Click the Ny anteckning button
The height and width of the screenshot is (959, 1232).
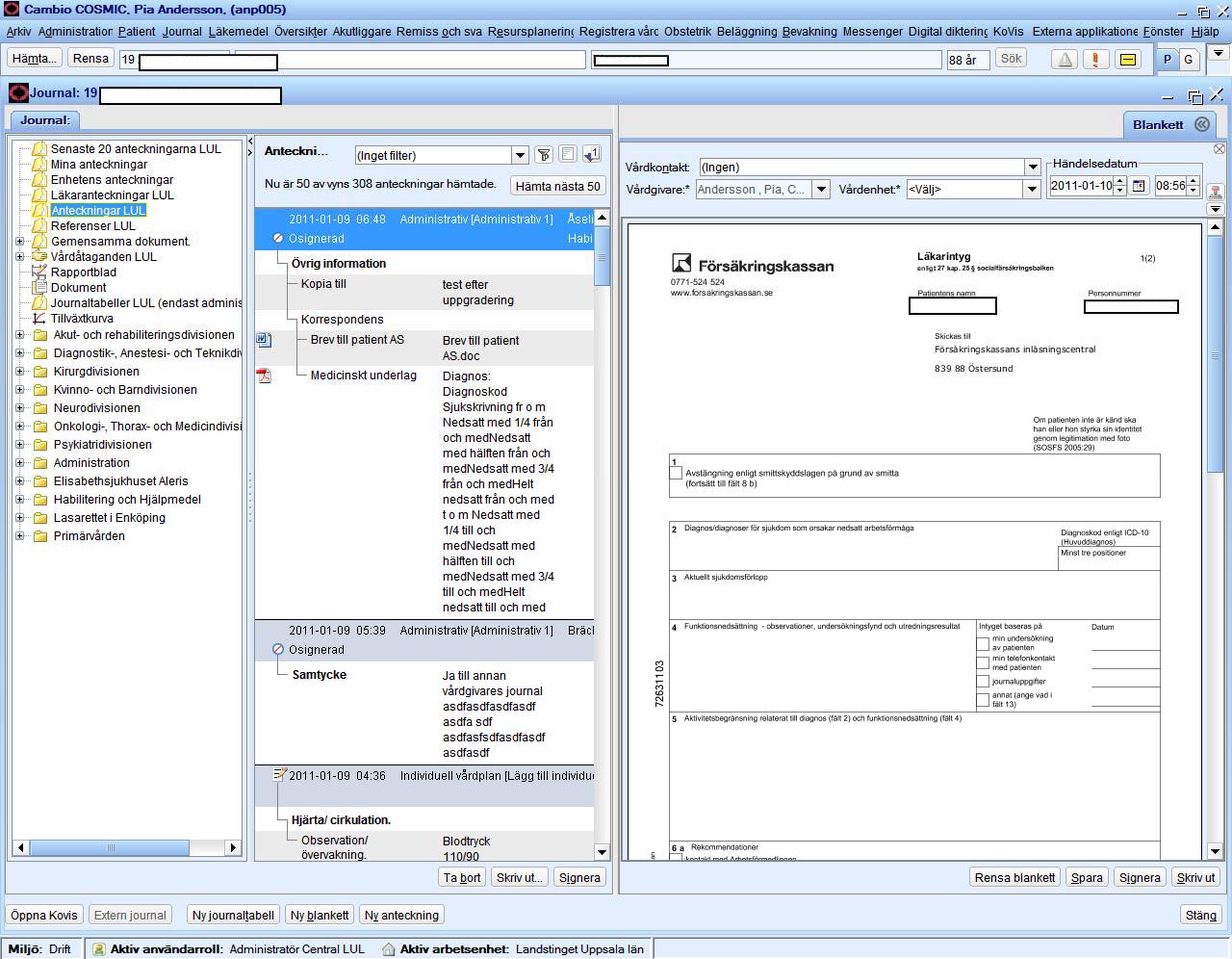(401, 915)
